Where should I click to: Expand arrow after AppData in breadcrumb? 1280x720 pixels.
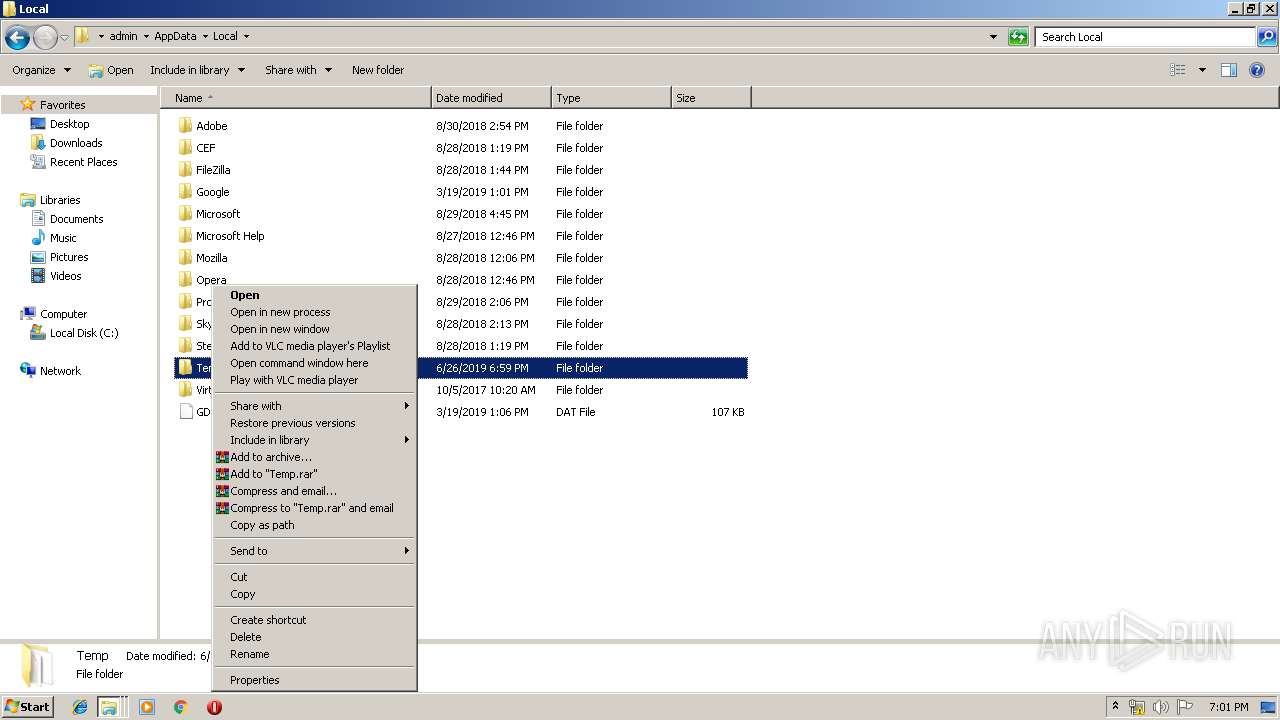click(205, 37)
